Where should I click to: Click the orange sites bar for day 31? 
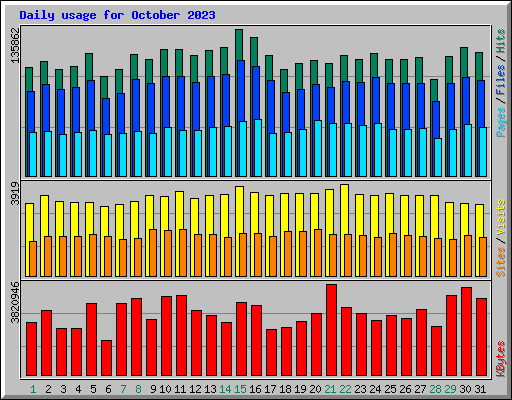pos(483,257)
